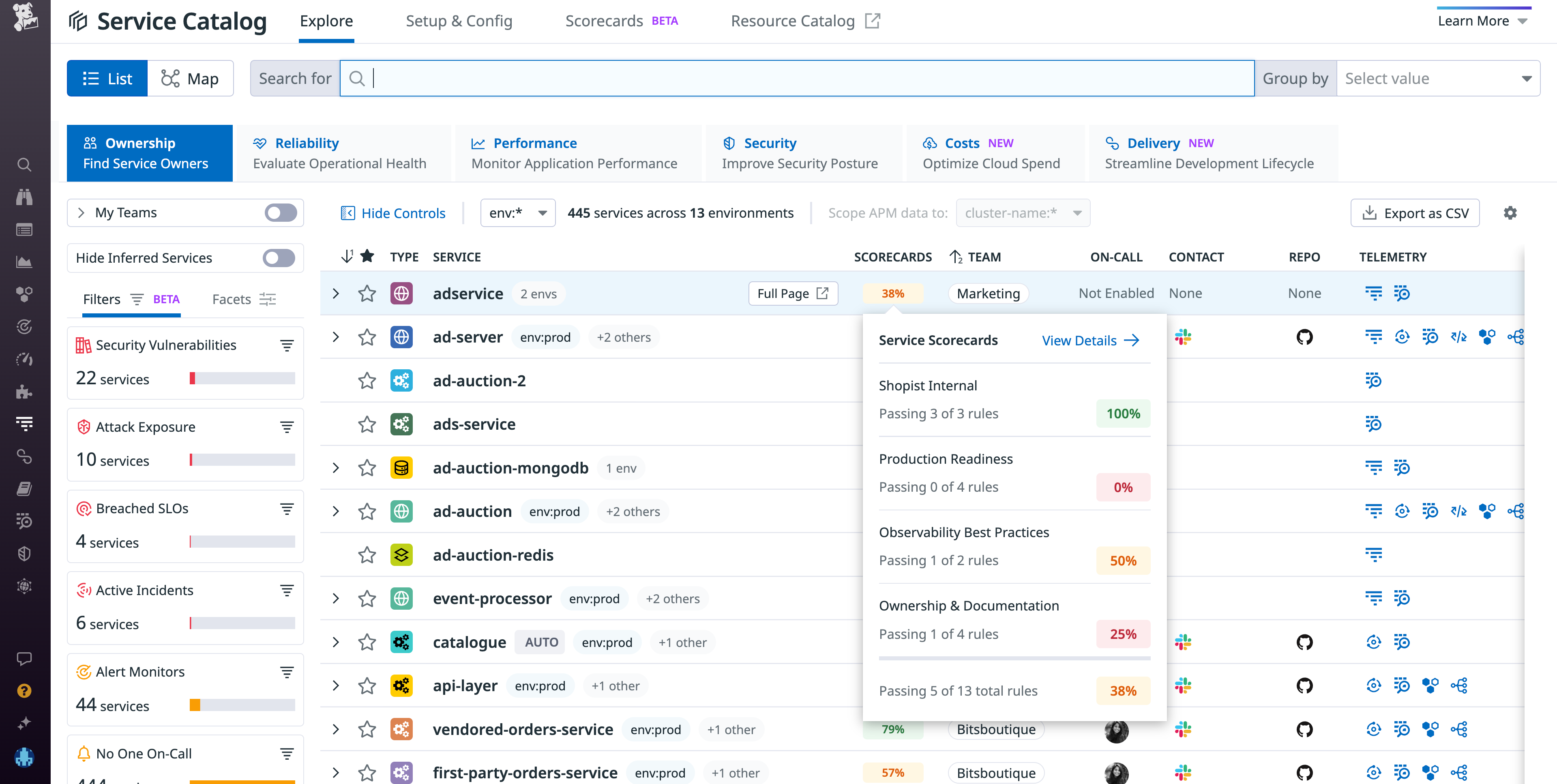Open the env:* environment dropdown
The width and height of the screenshot is (1557, 784).
(x=517, y=213)
